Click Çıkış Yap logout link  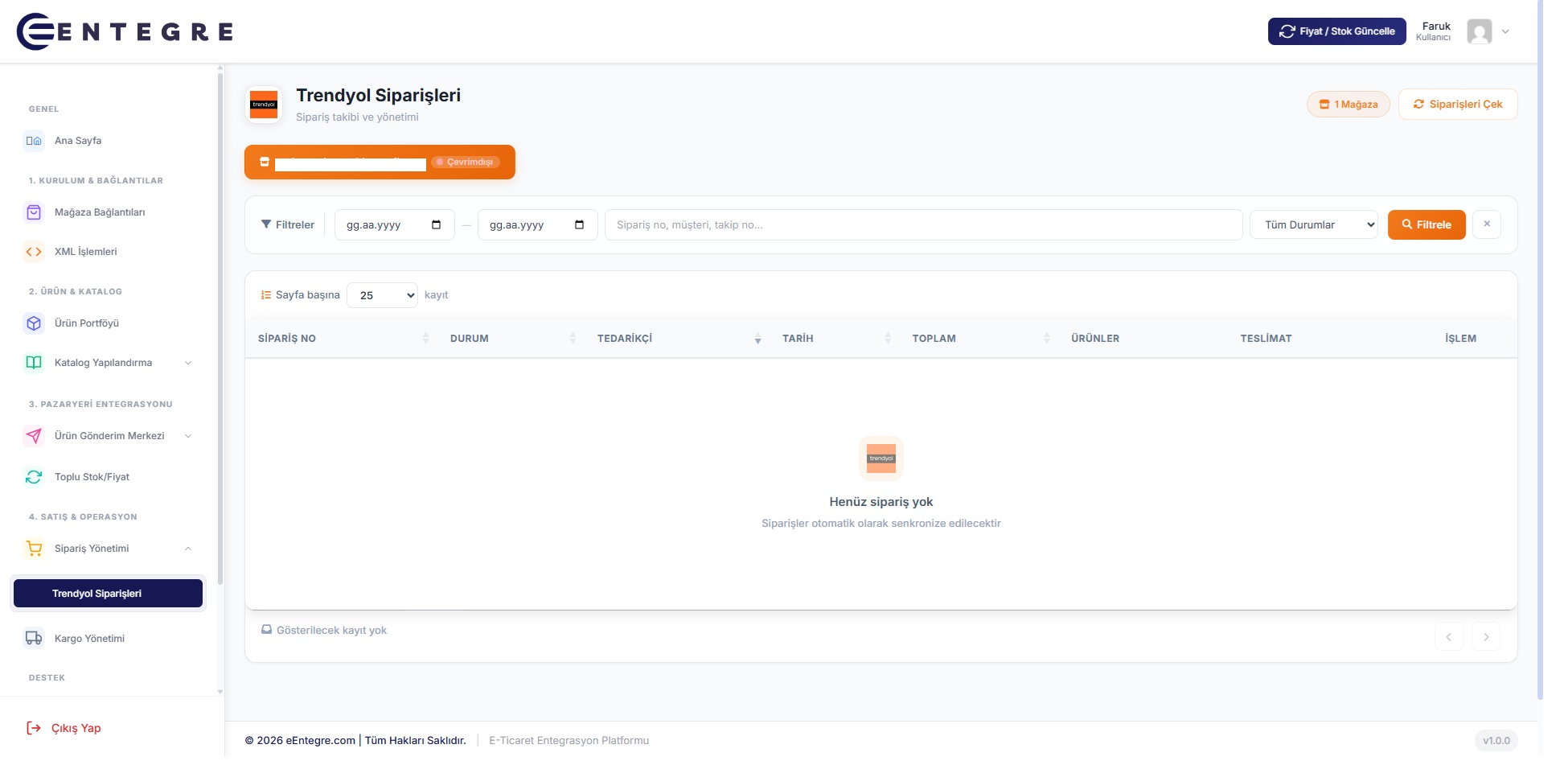[64, 729]
